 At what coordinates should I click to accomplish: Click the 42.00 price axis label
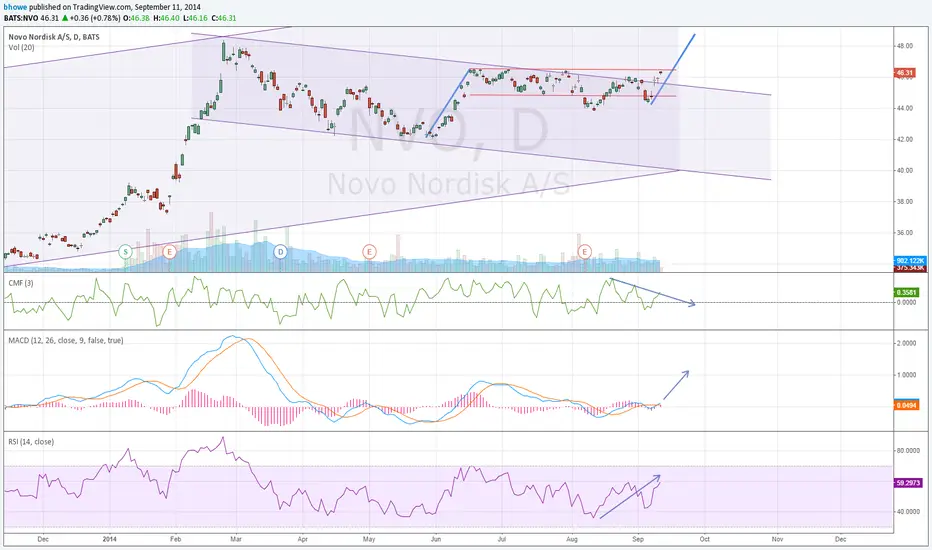coord(905,140)
